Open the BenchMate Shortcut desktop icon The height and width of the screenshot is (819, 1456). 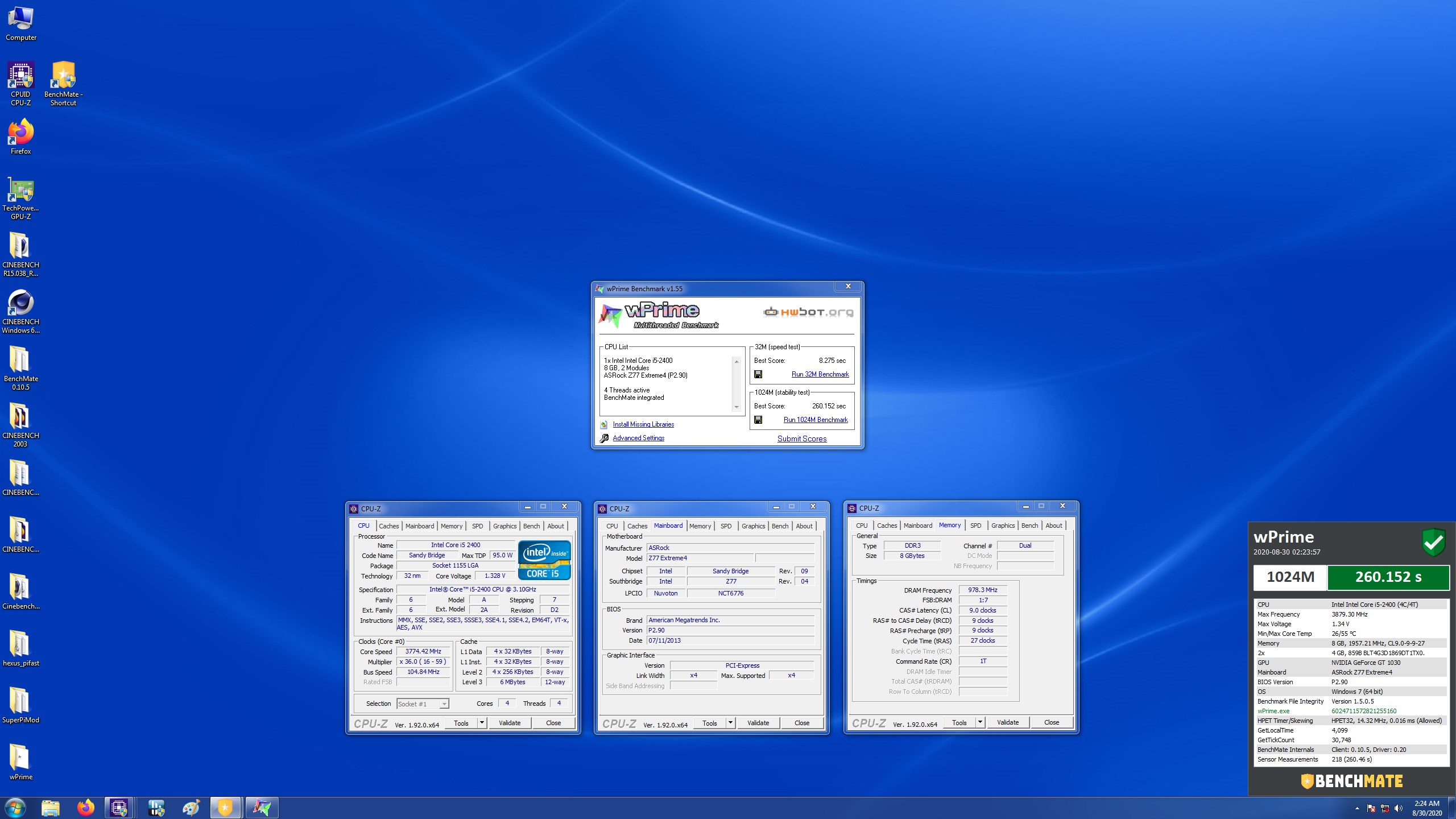63,84
